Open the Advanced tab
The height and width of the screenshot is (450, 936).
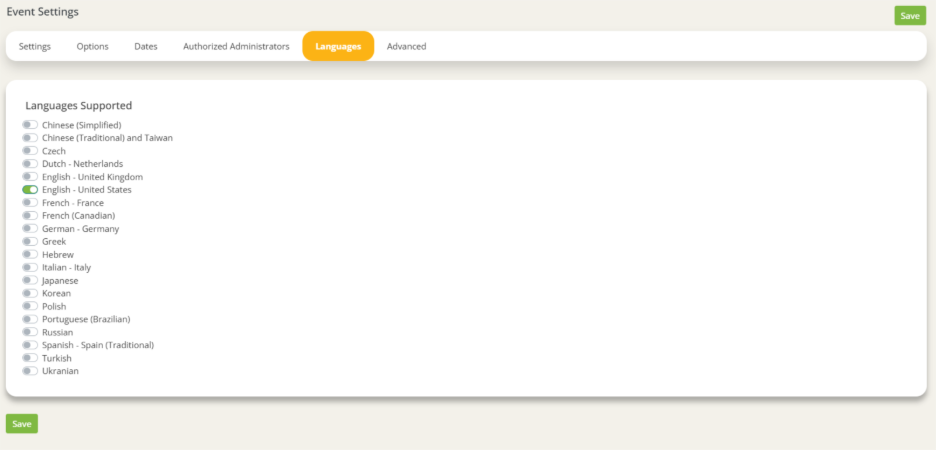pyautogui.click(x=406, y=46)
